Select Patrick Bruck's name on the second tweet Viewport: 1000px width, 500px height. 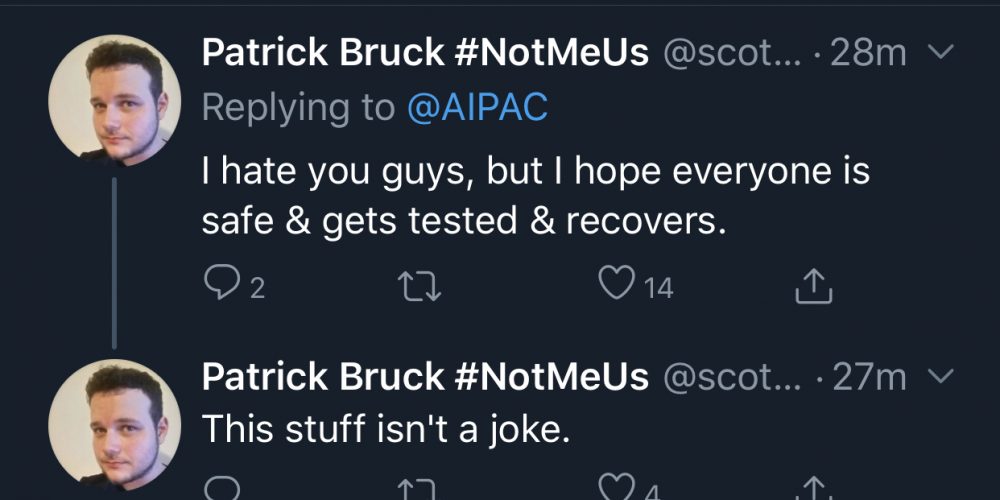tap(425, 377)
